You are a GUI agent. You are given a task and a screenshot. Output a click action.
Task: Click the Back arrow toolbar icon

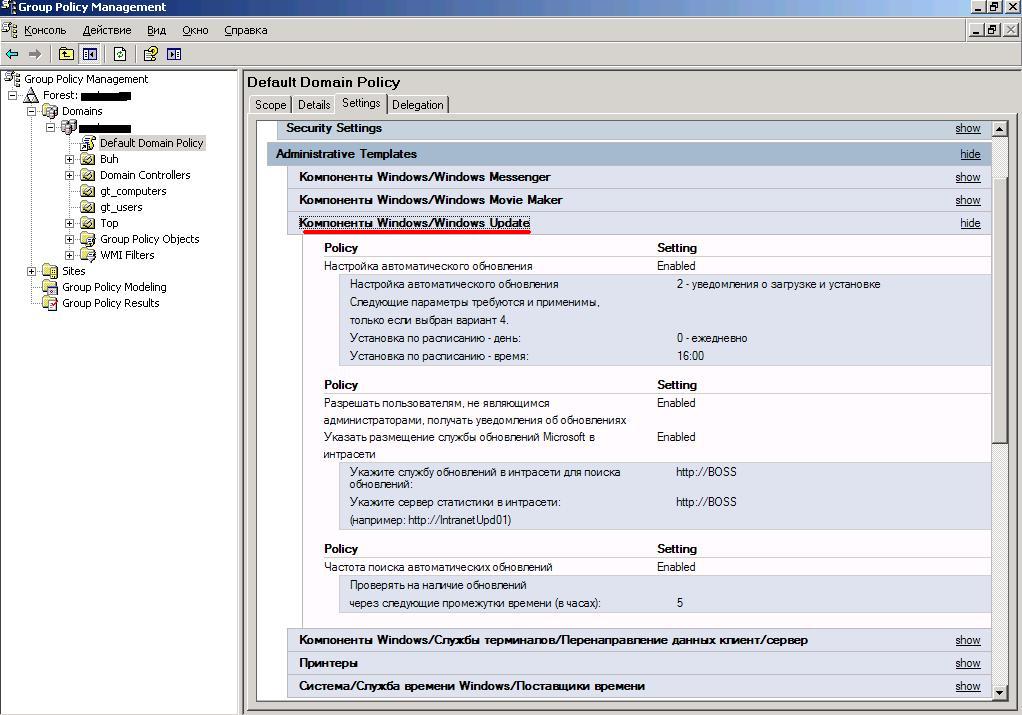coord(12,54)
